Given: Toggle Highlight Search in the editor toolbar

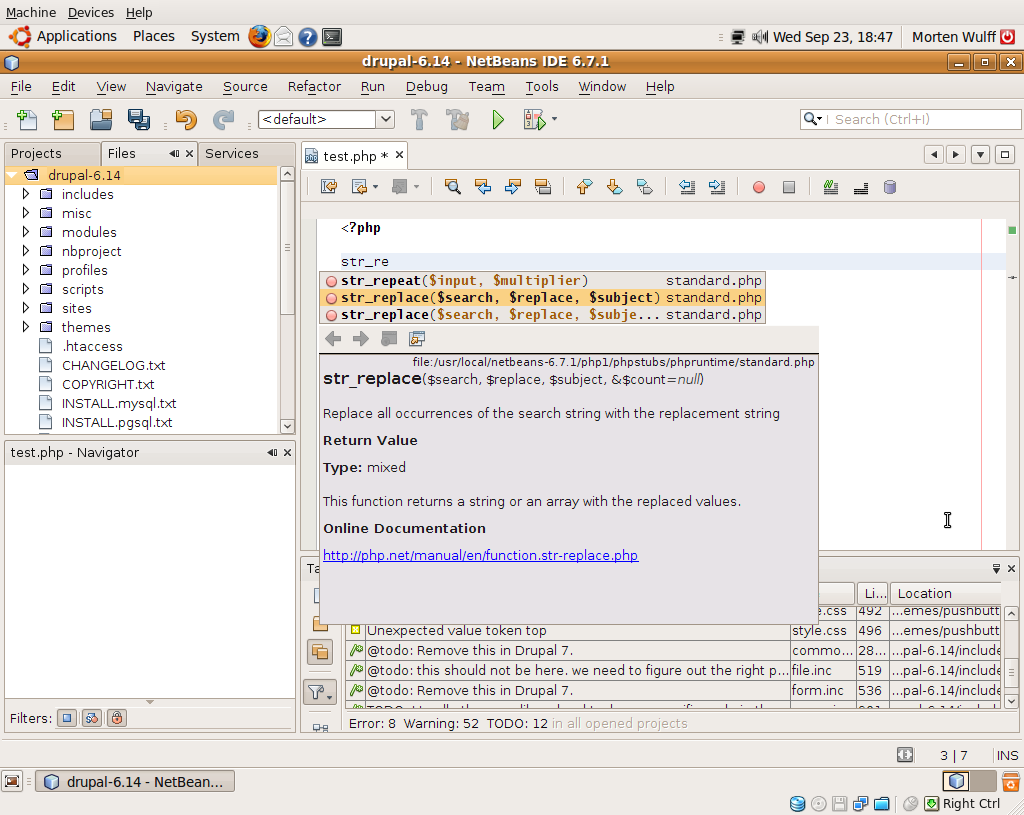Looking at the screenshot, I should click(543, 187).
